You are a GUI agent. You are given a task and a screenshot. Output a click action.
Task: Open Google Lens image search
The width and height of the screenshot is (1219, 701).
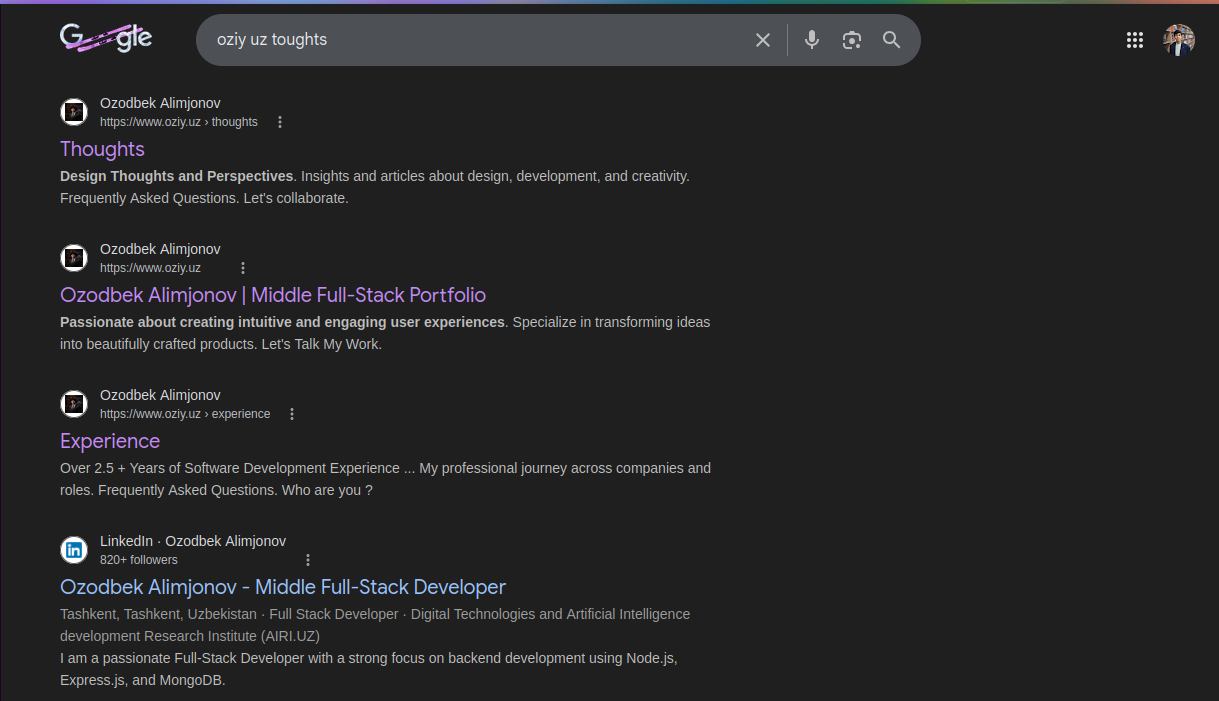[852, 40]
